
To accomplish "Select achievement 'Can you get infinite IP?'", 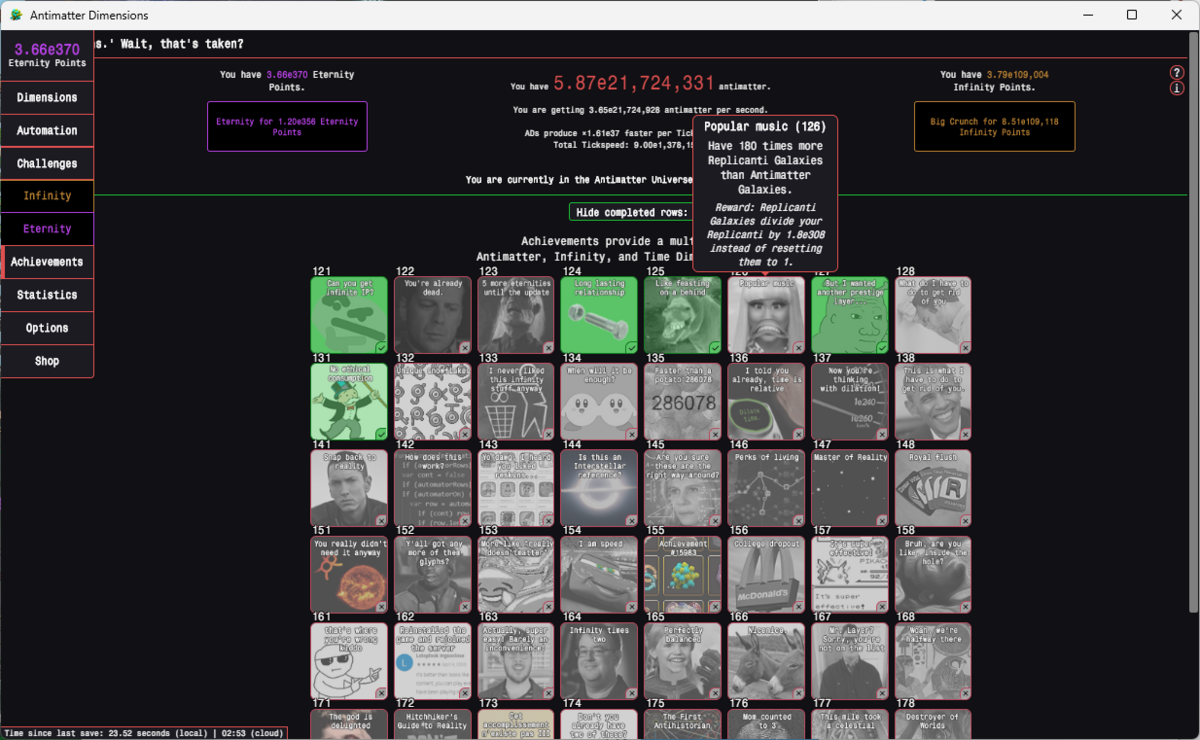I will [x=349, y=315].
